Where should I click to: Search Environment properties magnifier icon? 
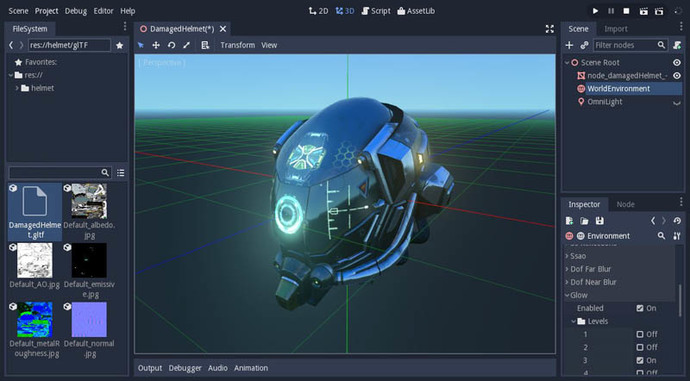661,236
